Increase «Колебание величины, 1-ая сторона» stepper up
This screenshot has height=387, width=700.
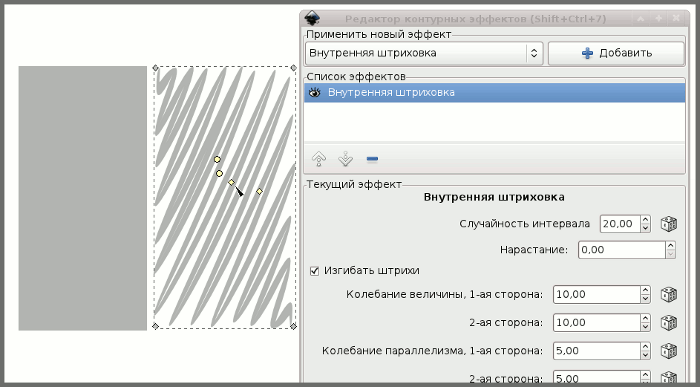click(645, 291)
